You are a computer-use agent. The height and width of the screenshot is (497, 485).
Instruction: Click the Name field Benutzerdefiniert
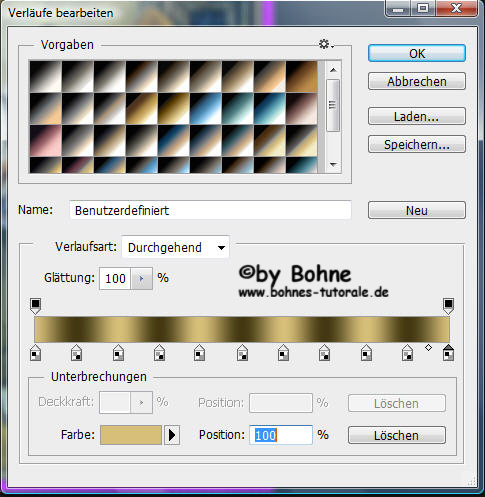(x=210, y=210)
